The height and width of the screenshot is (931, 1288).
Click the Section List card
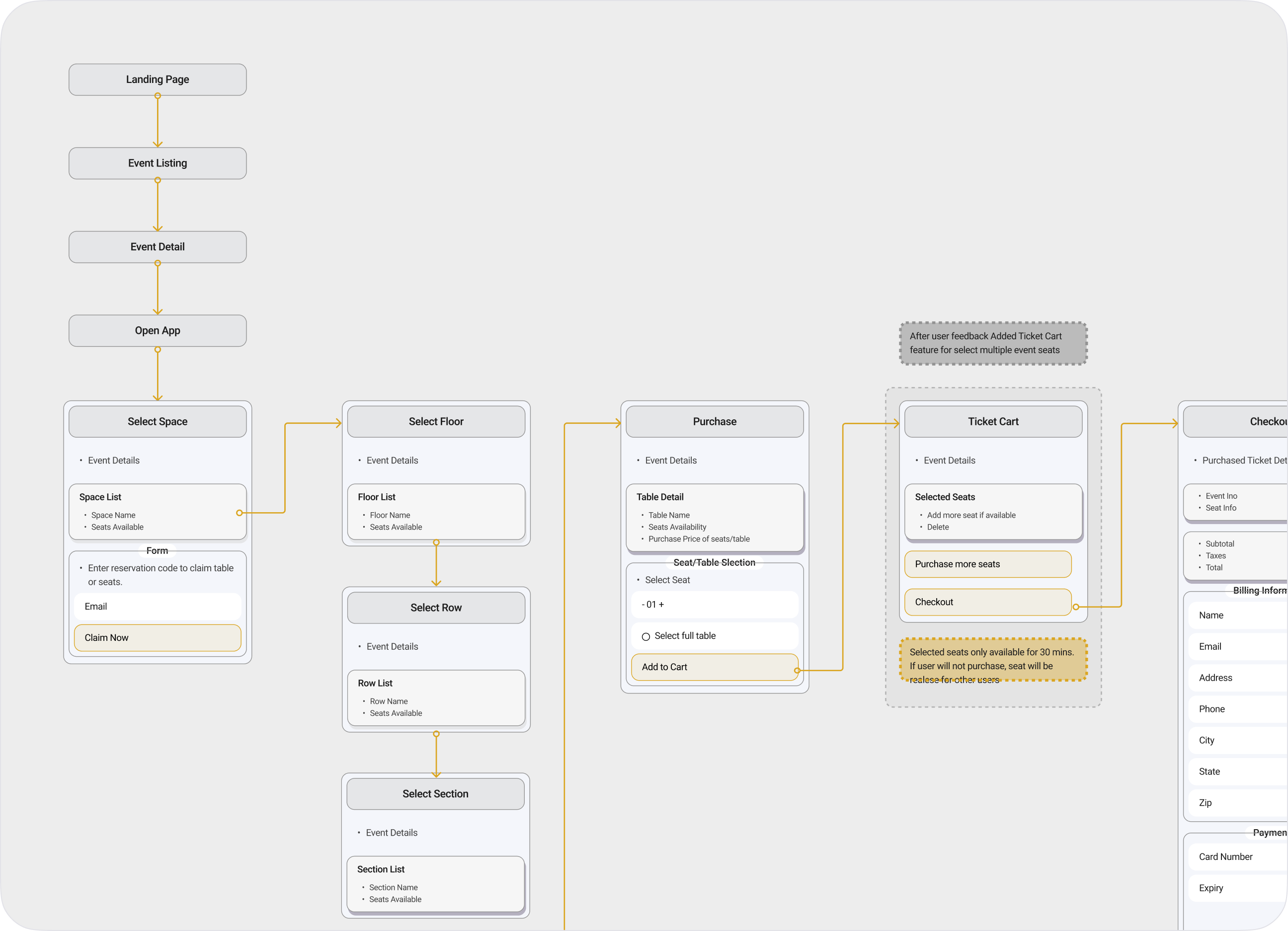(435, 883)
